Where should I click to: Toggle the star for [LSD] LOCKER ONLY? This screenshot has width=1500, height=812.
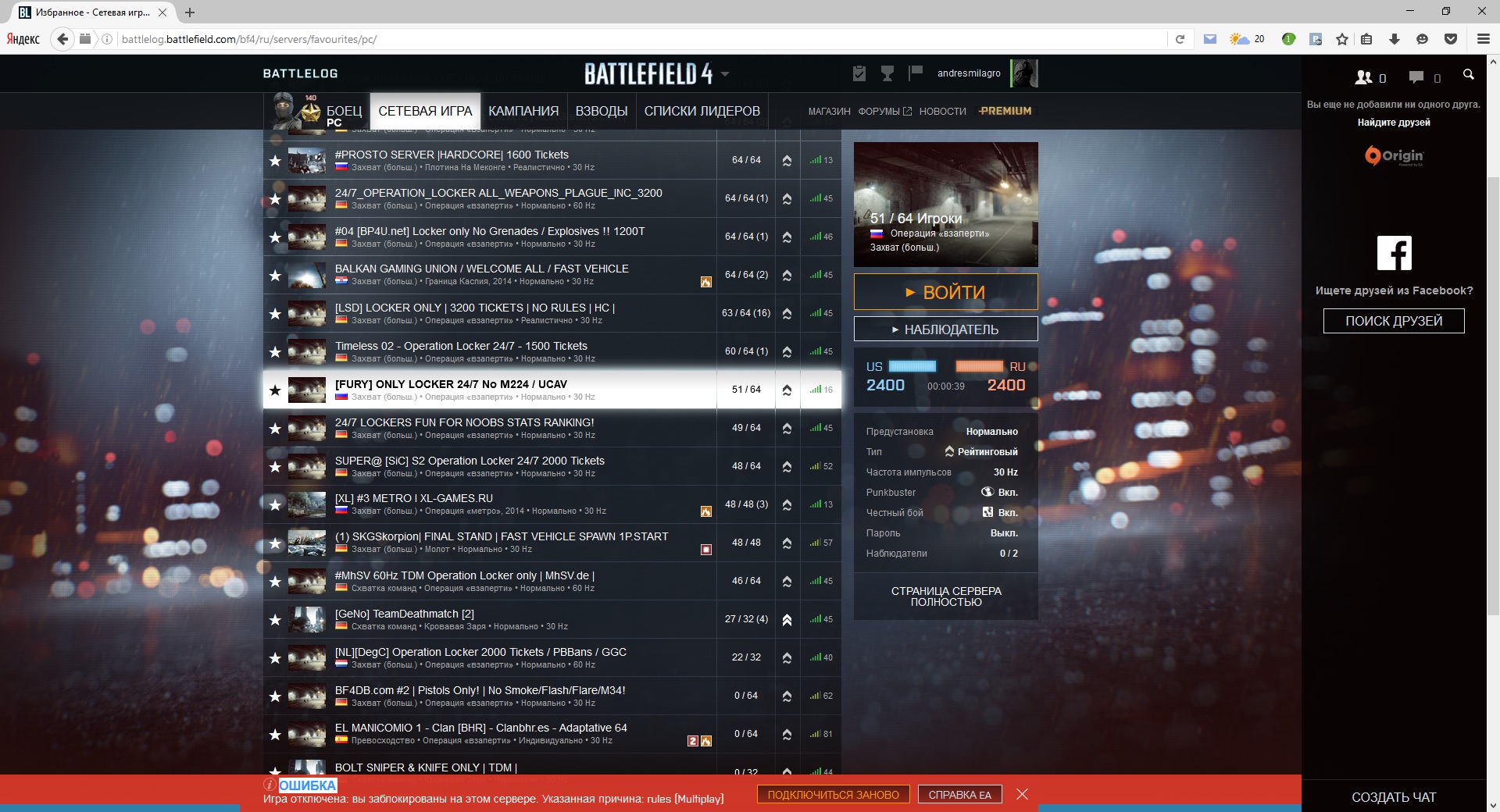[275, 314]
